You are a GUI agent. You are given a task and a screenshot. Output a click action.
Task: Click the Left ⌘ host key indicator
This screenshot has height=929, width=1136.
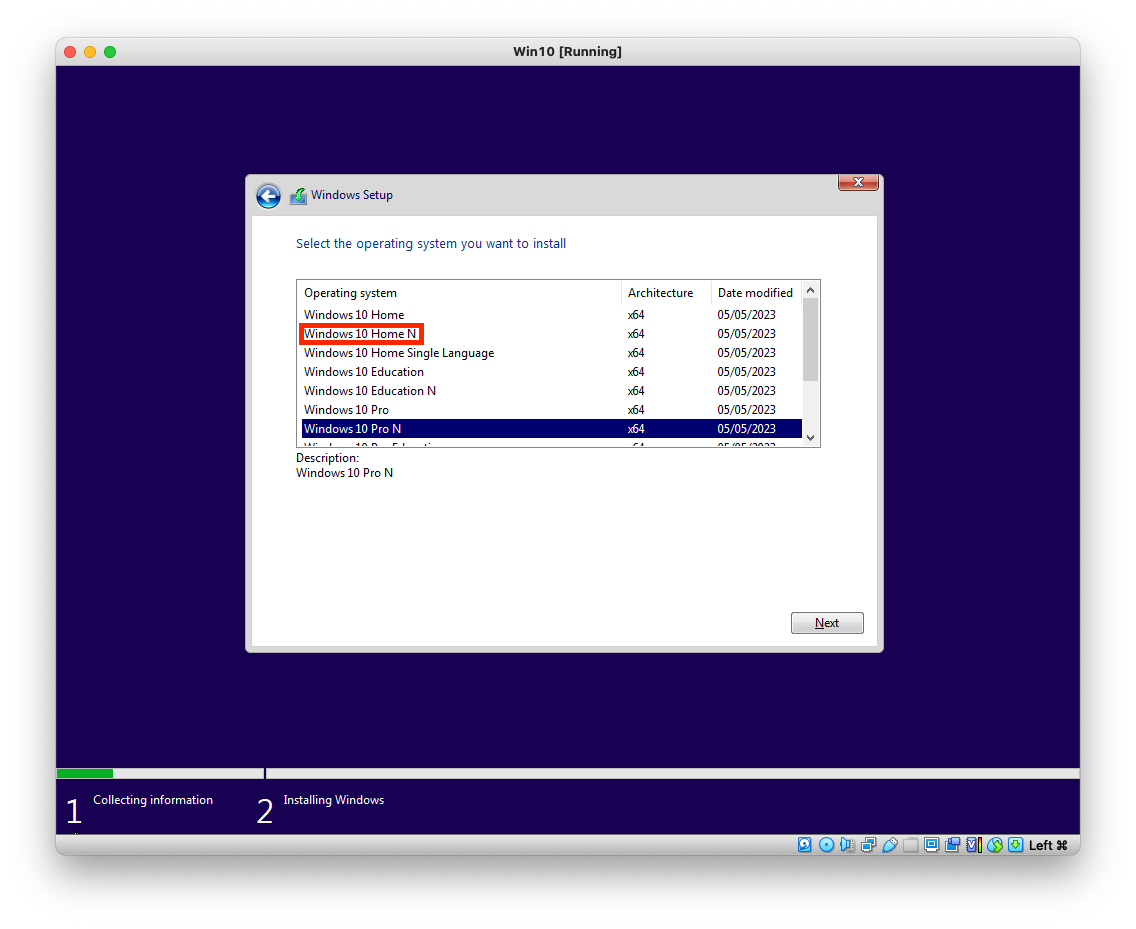click(x=1048, y=846)
